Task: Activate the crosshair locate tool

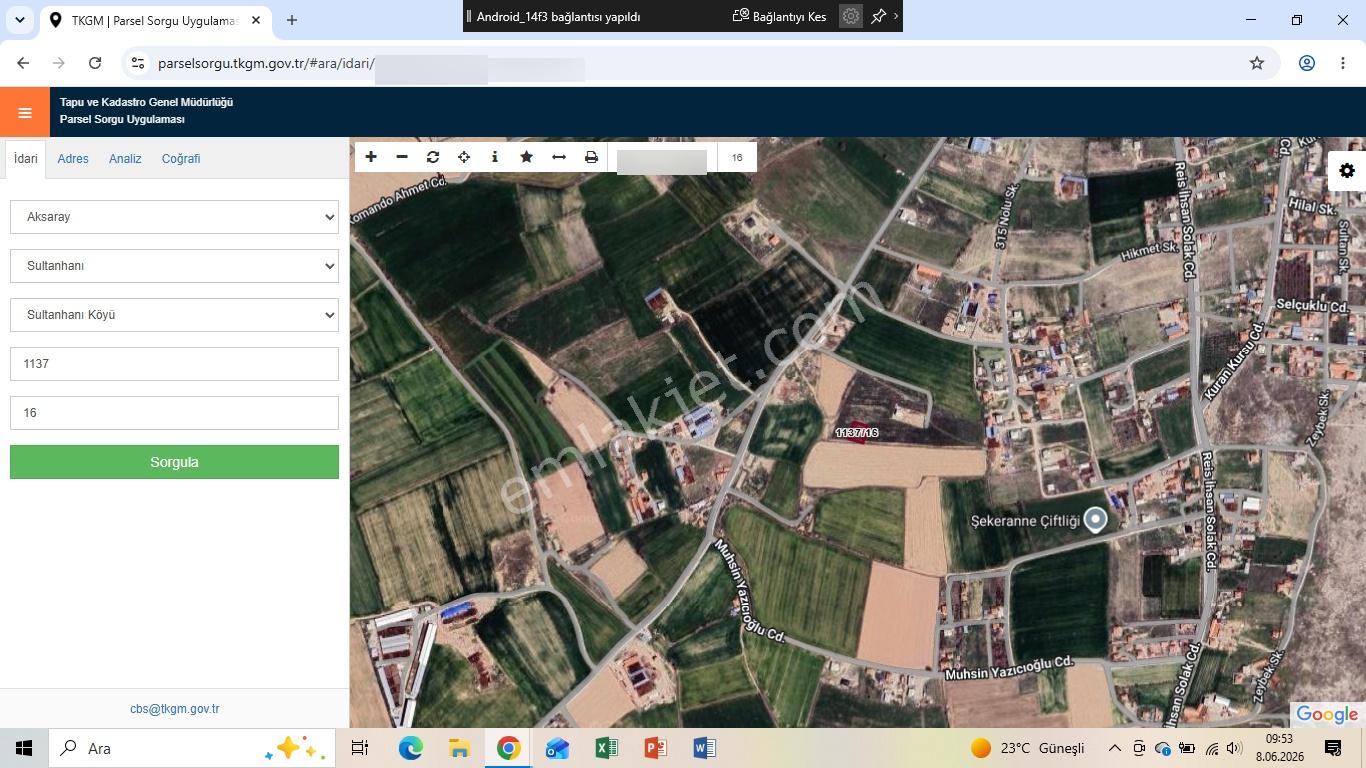Action: 464,157
